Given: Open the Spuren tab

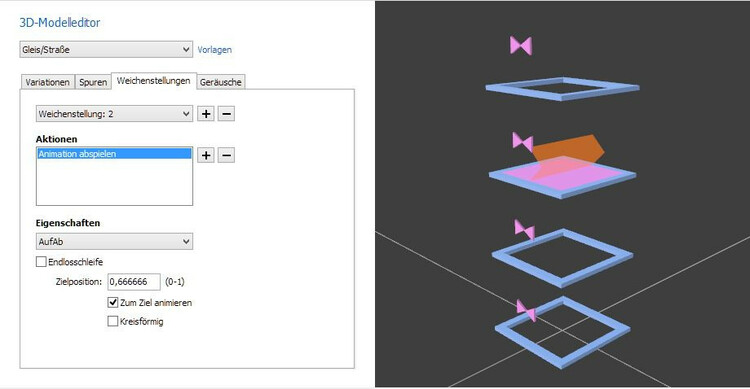Looking at the screenshot, I should [93, 82].
